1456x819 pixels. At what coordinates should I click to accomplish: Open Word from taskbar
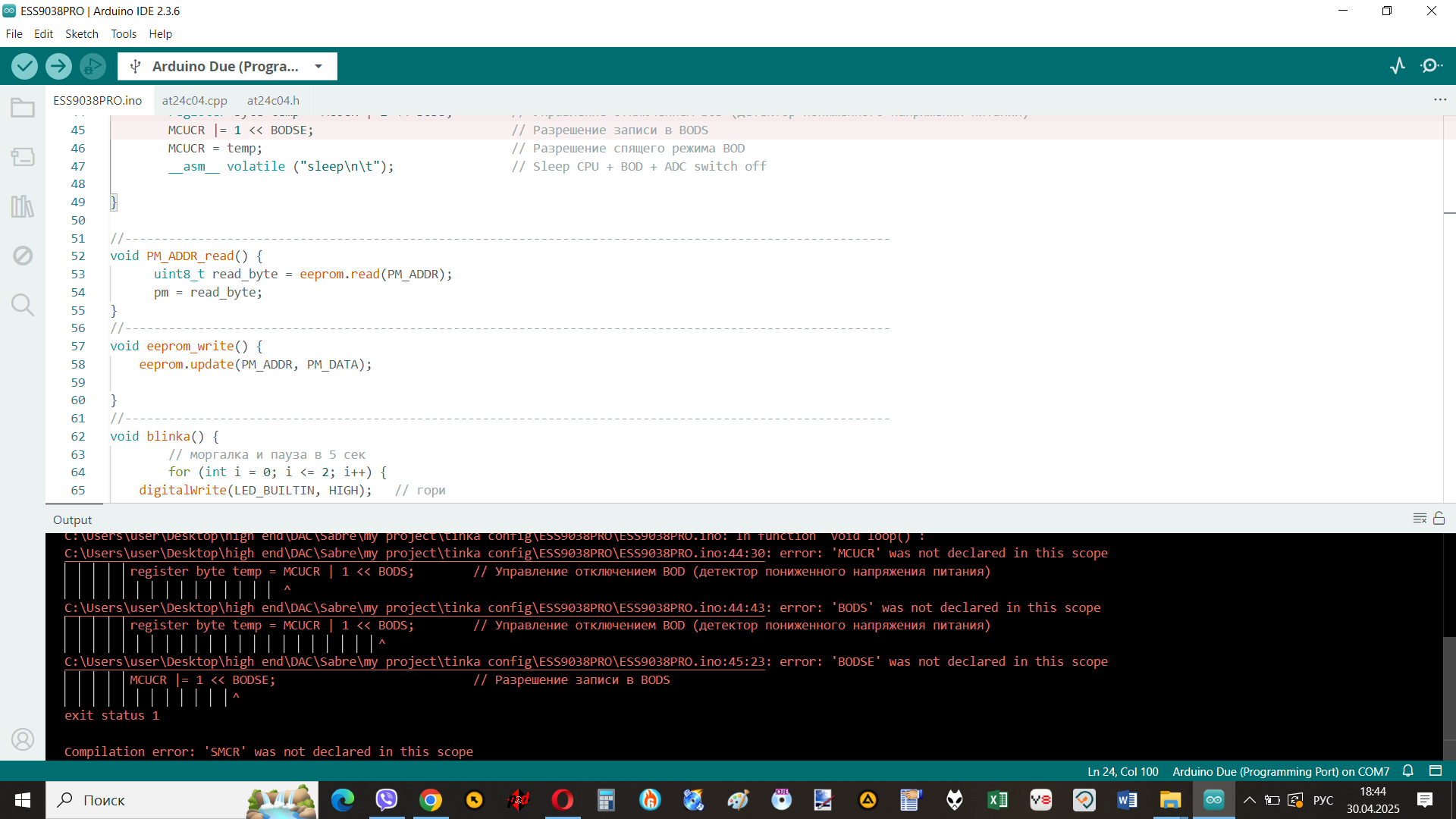[x=1127, y=800]
